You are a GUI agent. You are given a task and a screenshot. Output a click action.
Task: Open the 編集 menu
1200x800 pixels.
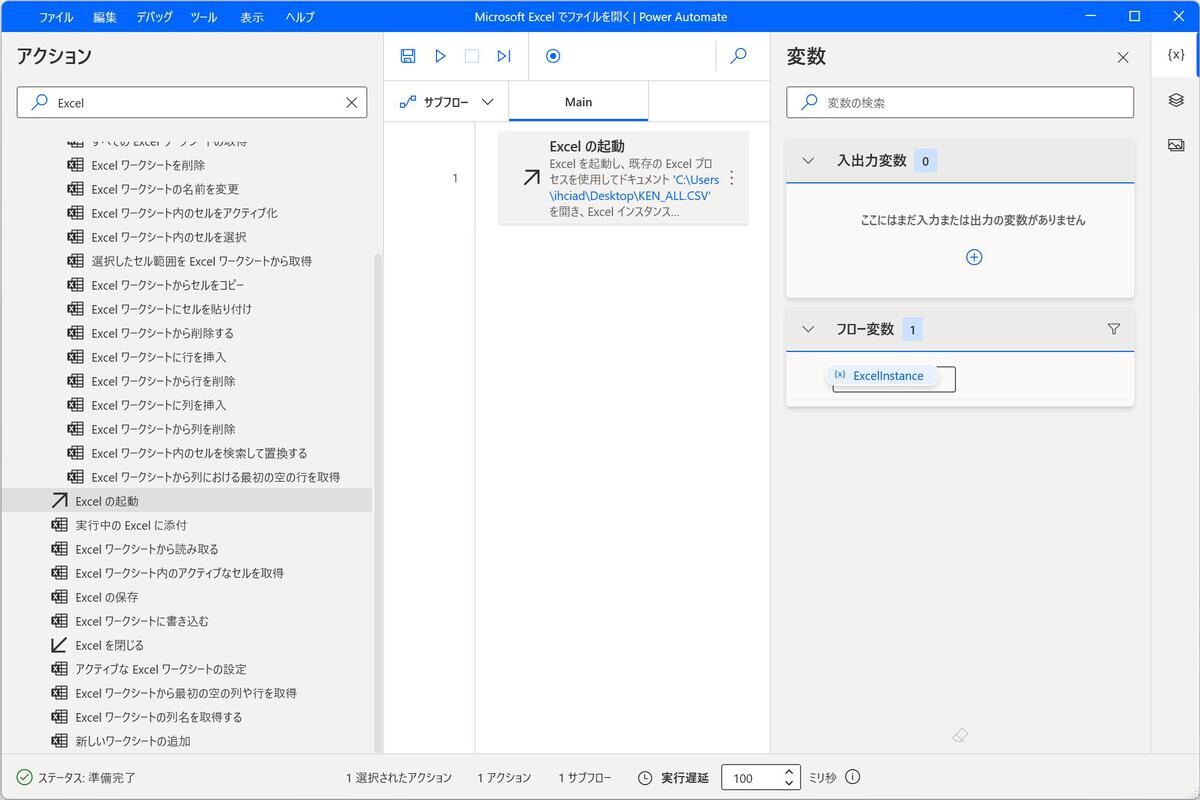pos(105,17)
